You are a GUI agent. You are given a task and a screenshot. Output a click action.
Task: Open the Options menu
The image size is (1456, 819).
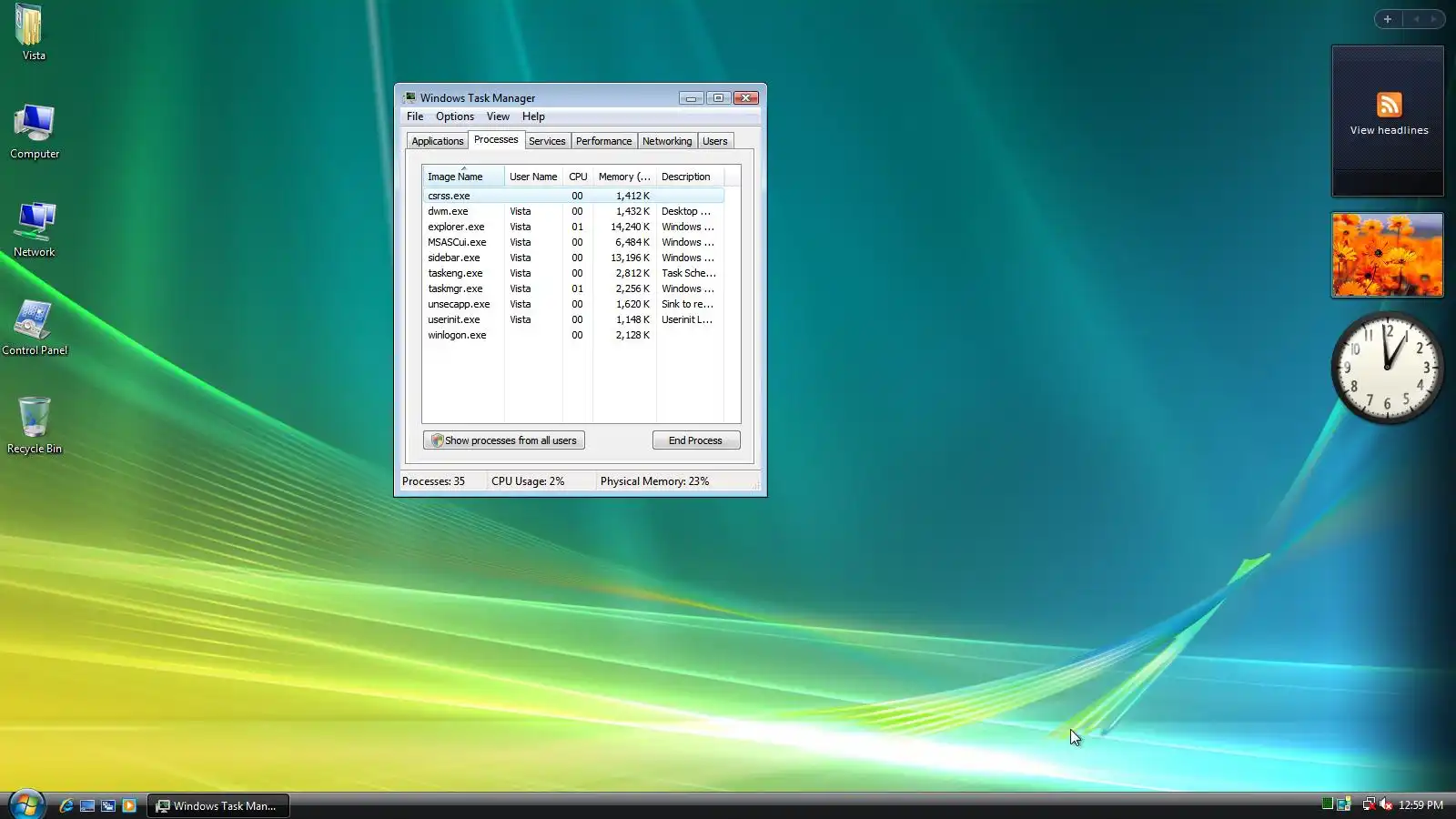click(455, 116)
